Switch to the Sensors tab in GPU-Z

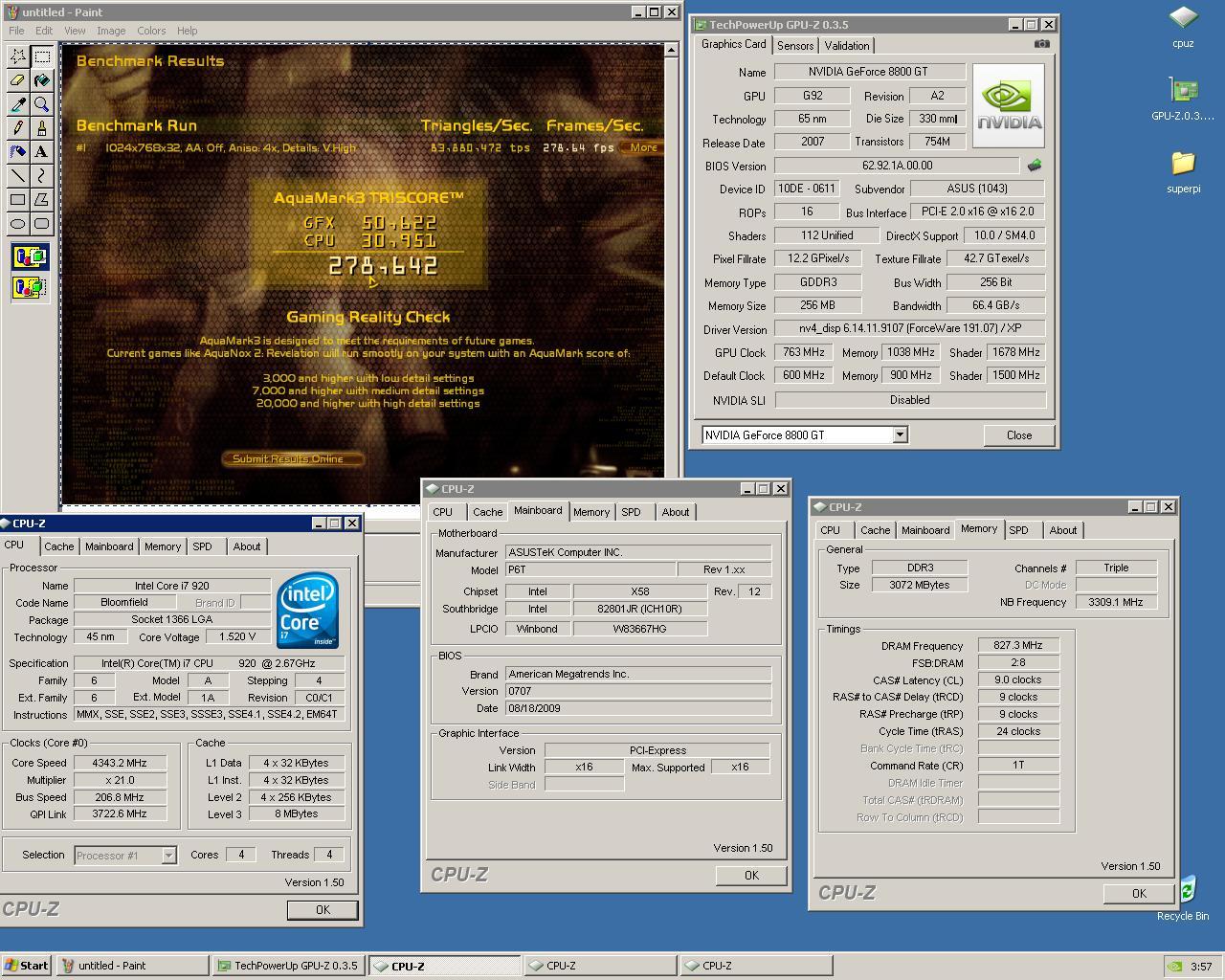[x=795, y=46]
